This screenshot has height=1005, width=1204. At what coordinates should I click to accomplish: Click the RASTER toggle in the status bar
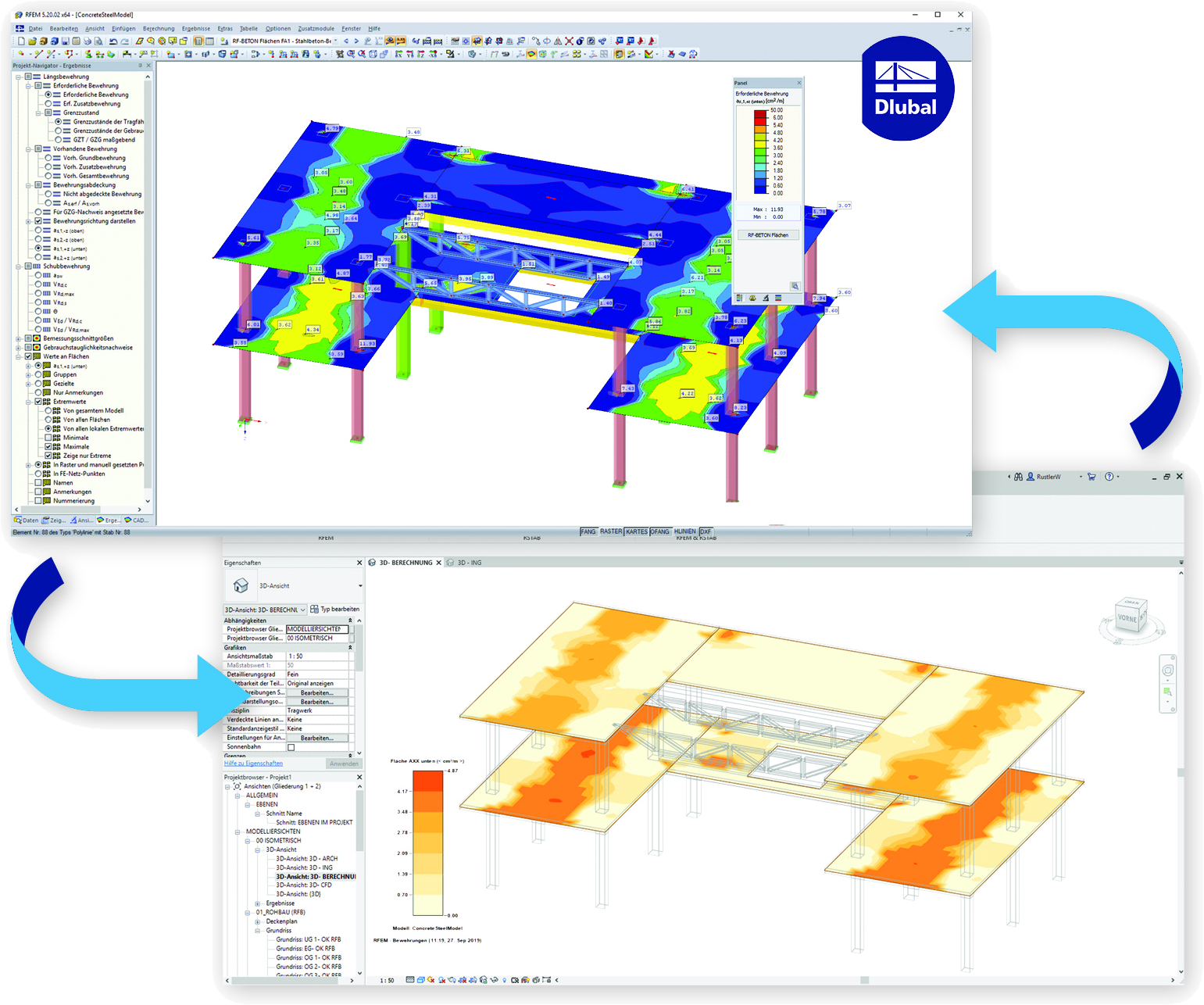(611, 531)
